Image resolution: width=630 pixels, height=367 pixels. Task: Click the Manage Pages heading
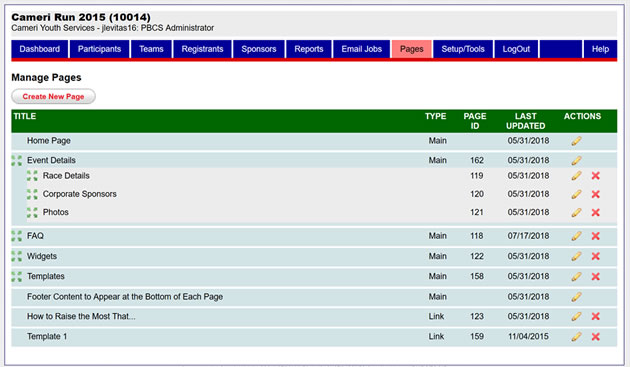pos(46,78)
